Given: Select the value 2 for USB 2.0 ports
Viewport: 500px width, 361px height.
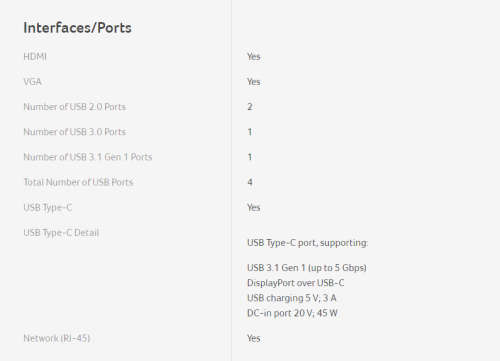Looking at the screenshot, I should (x=250, y=107).
